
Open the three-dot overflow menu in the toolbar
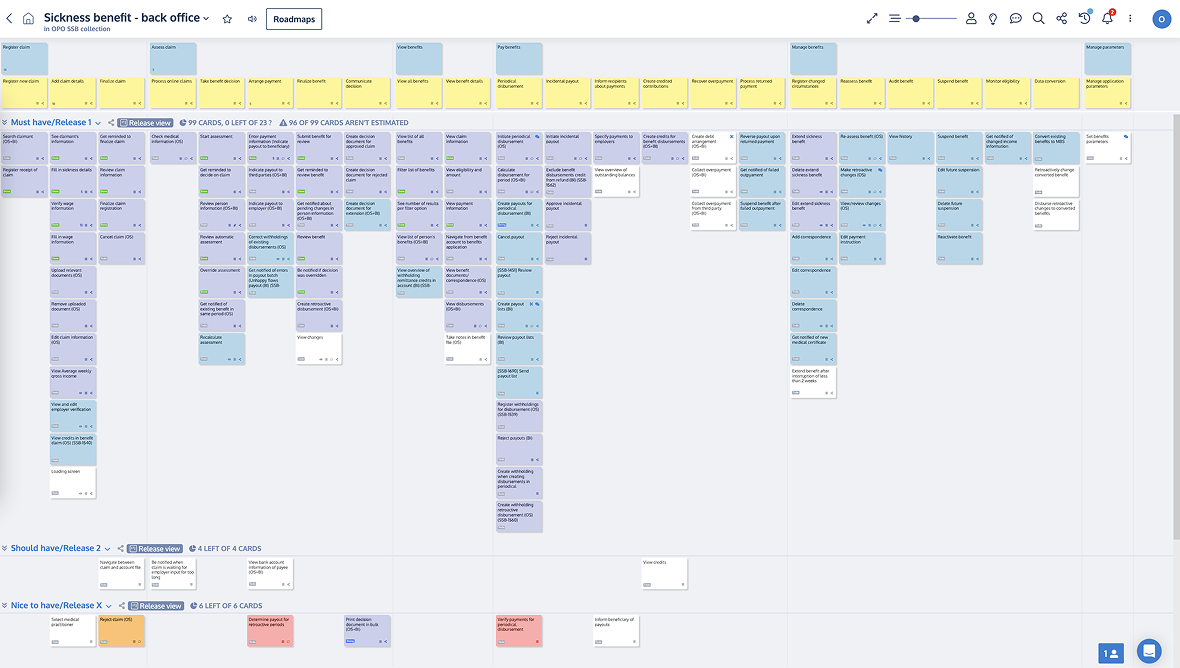[1129, 18]
